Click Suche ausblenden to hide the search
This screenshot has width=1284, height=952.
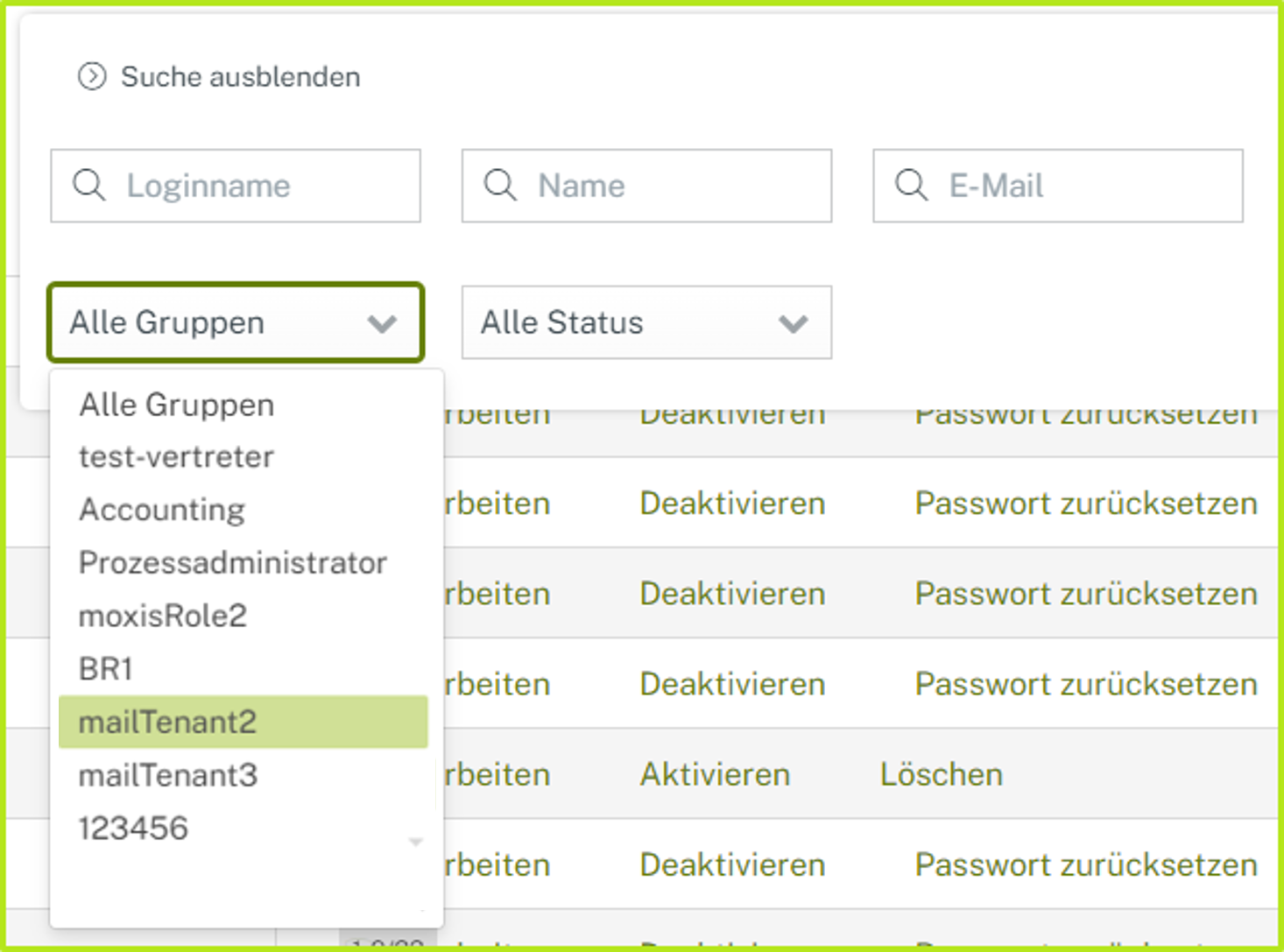[241, 76]
